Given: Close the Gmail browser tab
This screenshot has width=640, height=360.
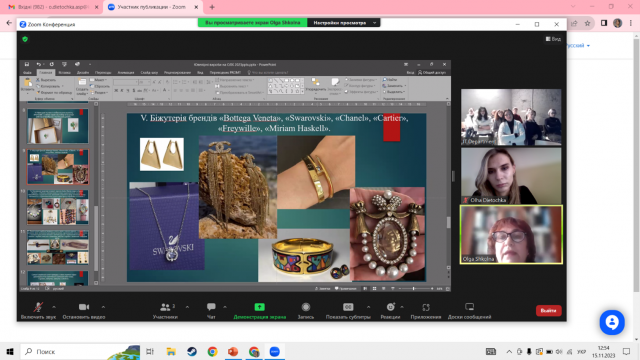Looking at the screenshot, I should click(96, 7).
